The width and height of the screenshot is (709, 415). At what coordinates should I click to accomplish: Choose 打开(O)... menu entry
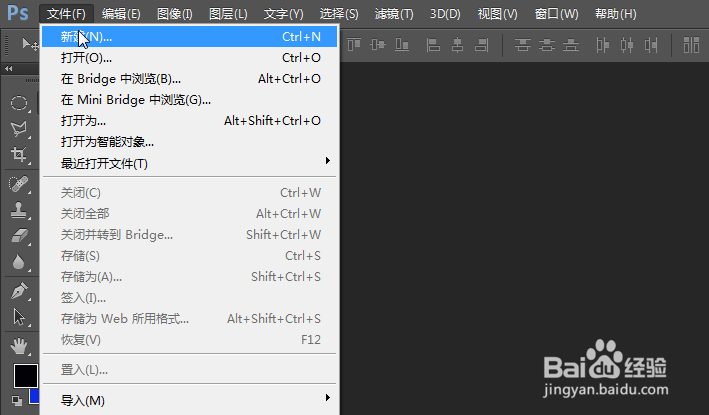[x=189, y=57]
